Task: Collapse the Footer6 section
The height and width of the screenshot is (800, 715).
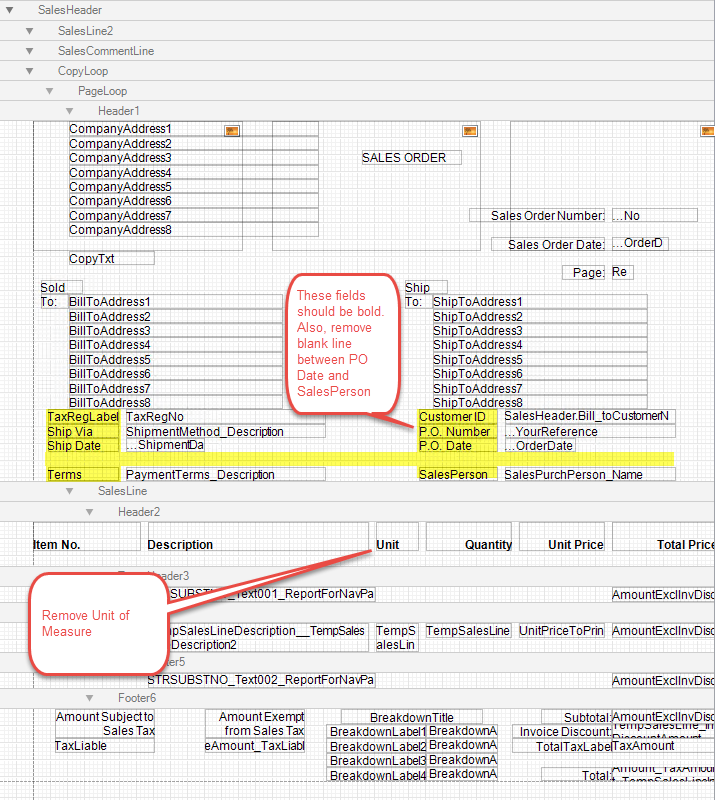Action: (90, 698)
